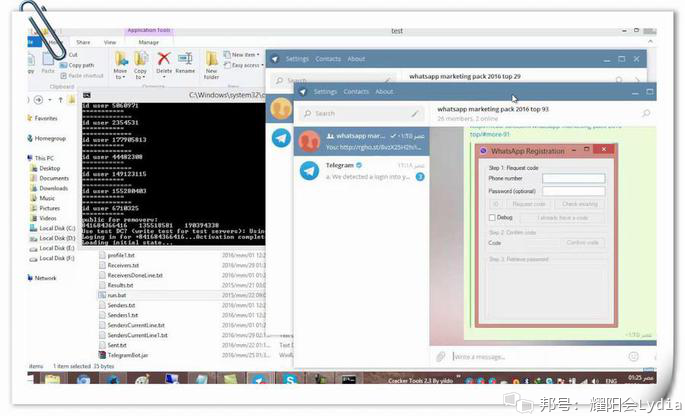
Task: Click the Rename icon in ribbon
Action: (x=185, y=63)
